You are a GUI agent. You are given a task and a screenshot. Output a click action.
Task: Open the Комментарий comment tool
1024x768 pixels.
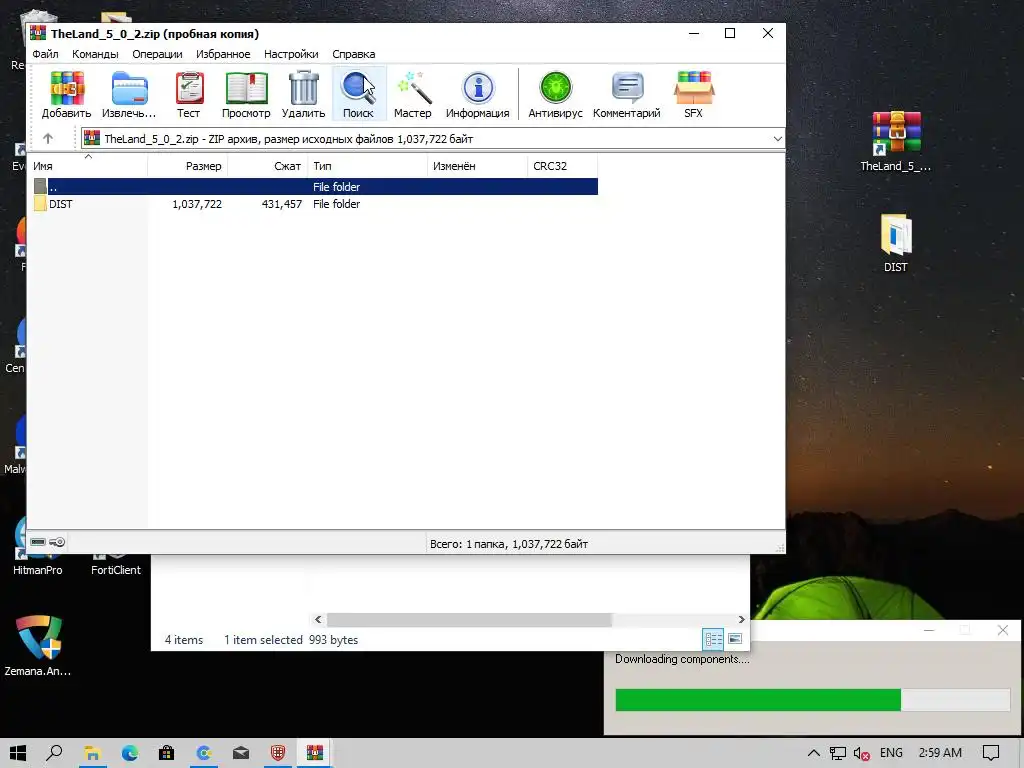tap(627, 94)
